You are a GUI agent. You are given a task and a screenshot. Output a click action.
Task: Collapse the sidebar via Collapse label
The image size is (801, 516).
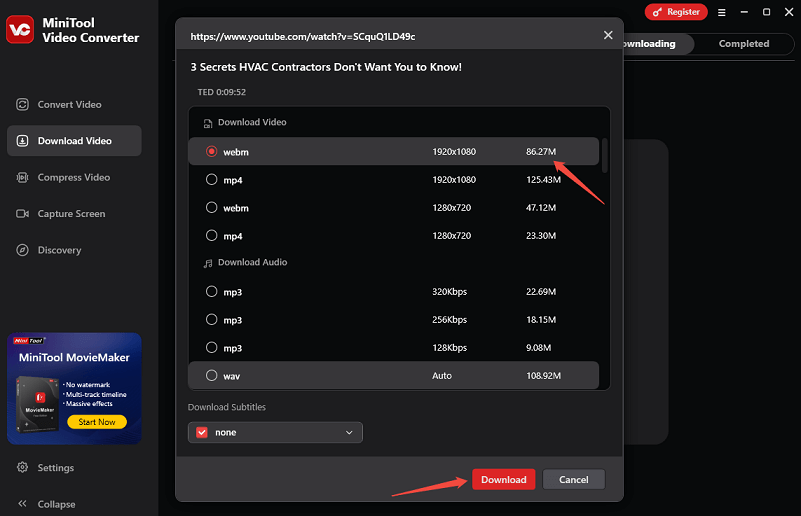point(56,504)
